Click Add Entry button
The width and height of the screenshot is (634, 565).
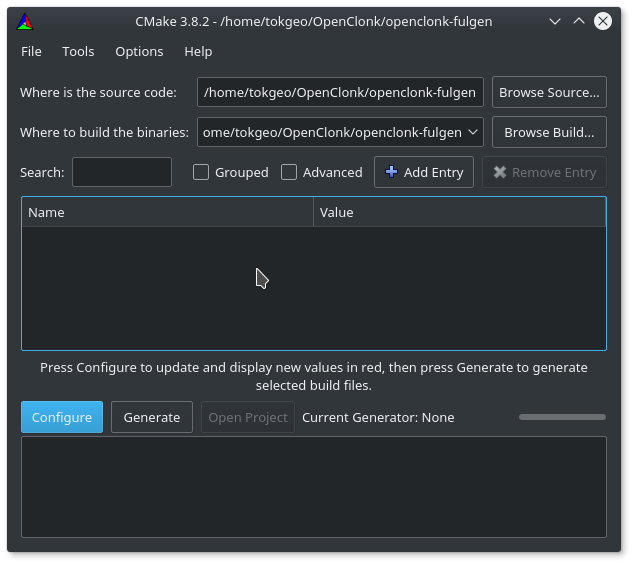tap(424, 172)
